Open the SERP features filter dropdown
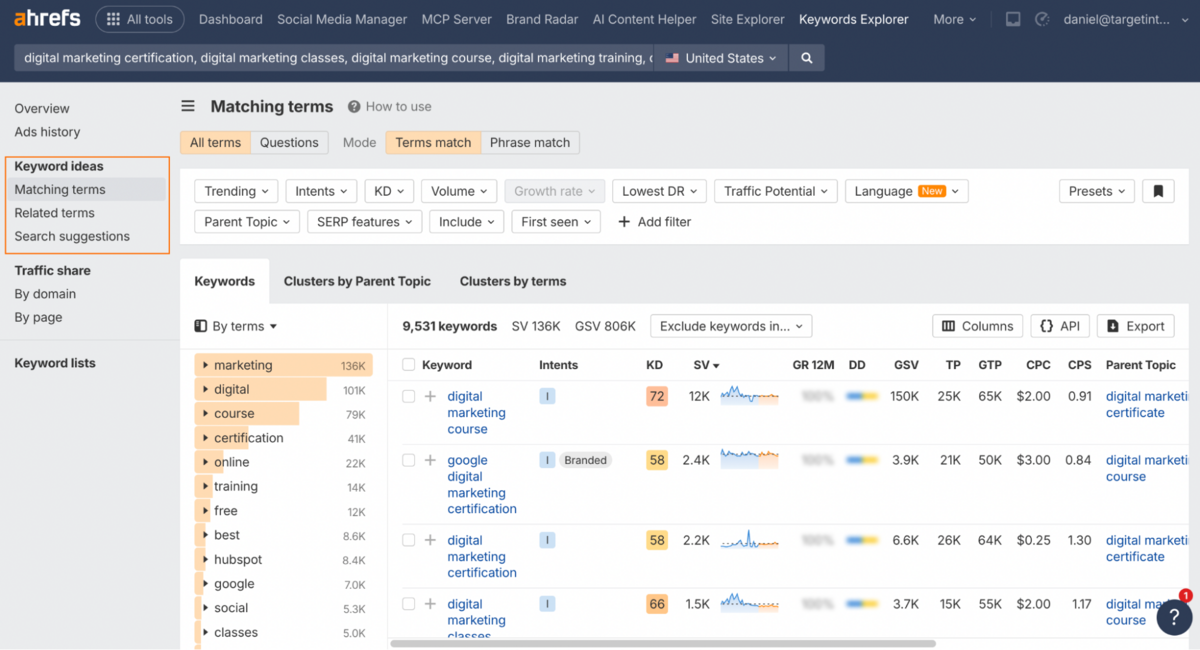 (365, 222)
